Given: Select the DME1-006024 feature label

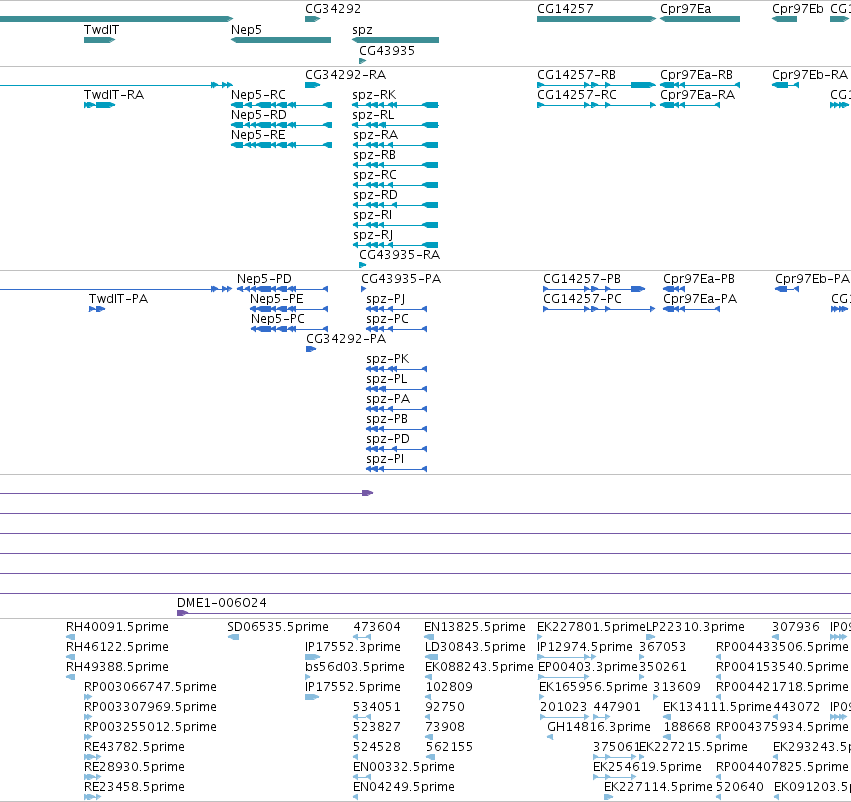Looking at the screenshot, I should (222, 603).
